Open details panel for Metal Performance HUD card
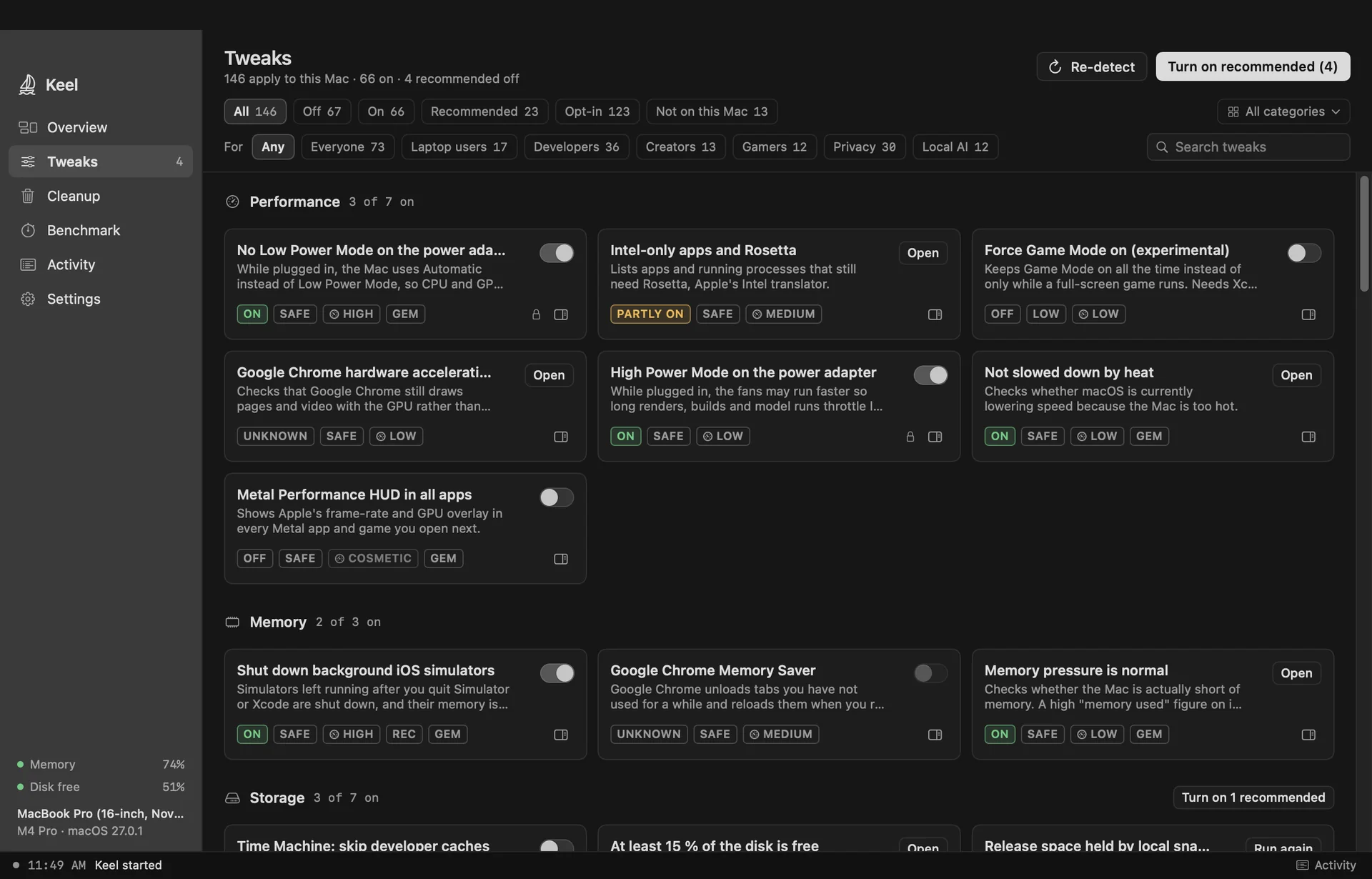The width and height of the screenshot is (1372, 879). (x=561, y=559)
